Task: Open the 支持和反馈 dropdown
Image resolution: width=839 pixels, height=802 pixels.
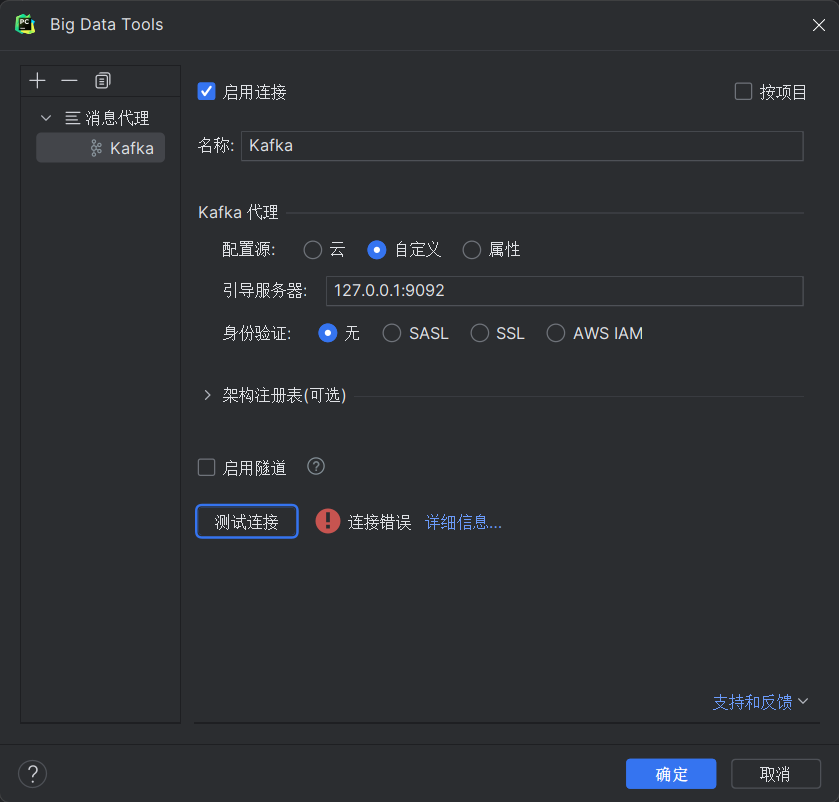Action: point(760,702)
